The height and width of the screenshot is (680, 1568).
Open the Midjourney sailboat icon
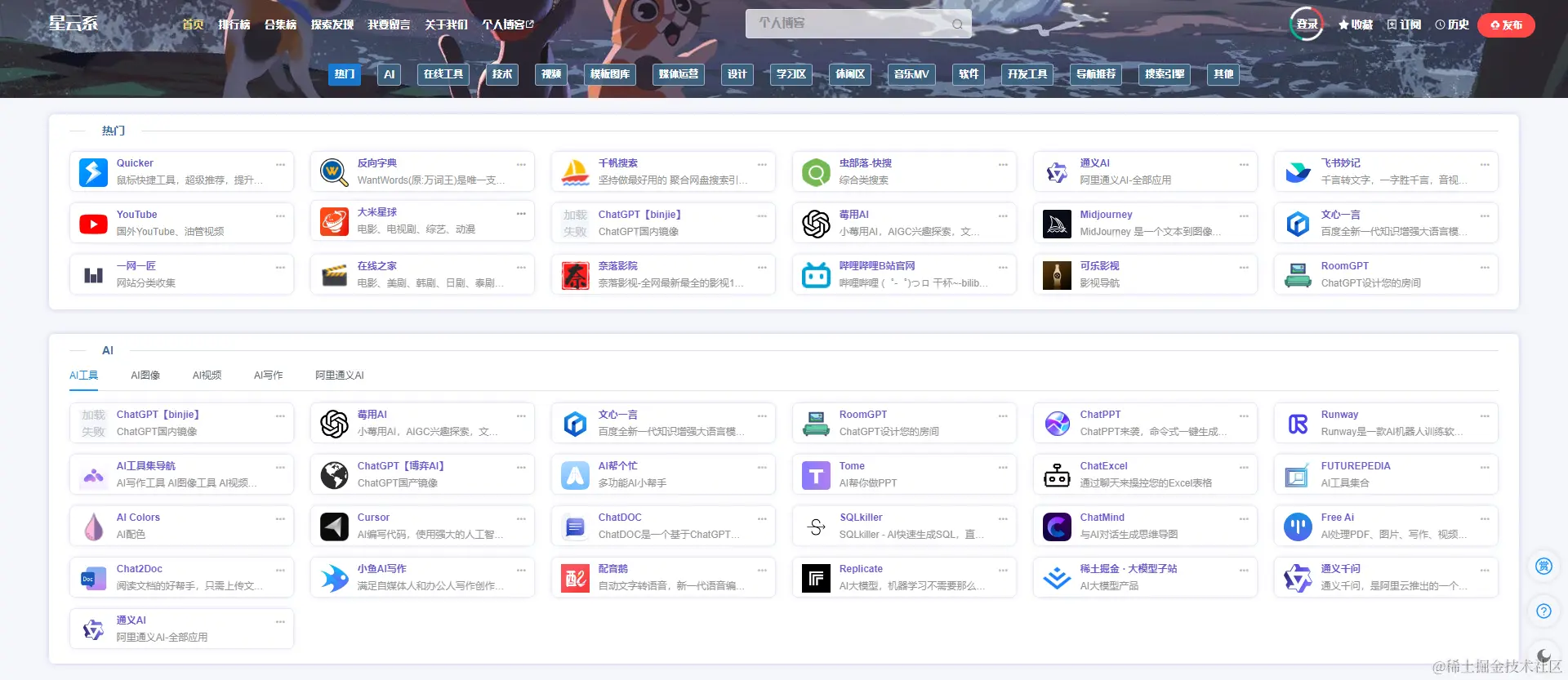[x=1057, y=224]
